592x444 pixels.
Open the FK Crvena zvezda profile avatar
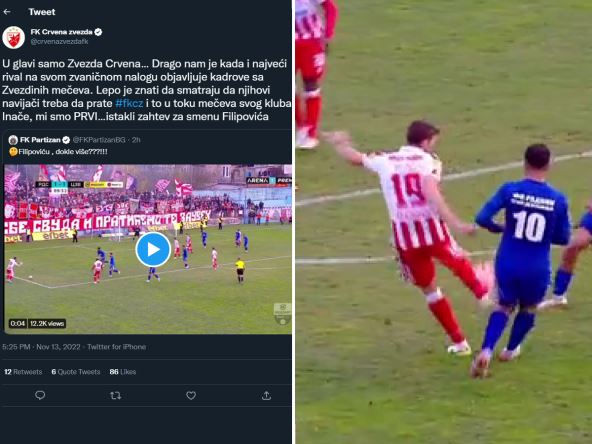[14, 37]
